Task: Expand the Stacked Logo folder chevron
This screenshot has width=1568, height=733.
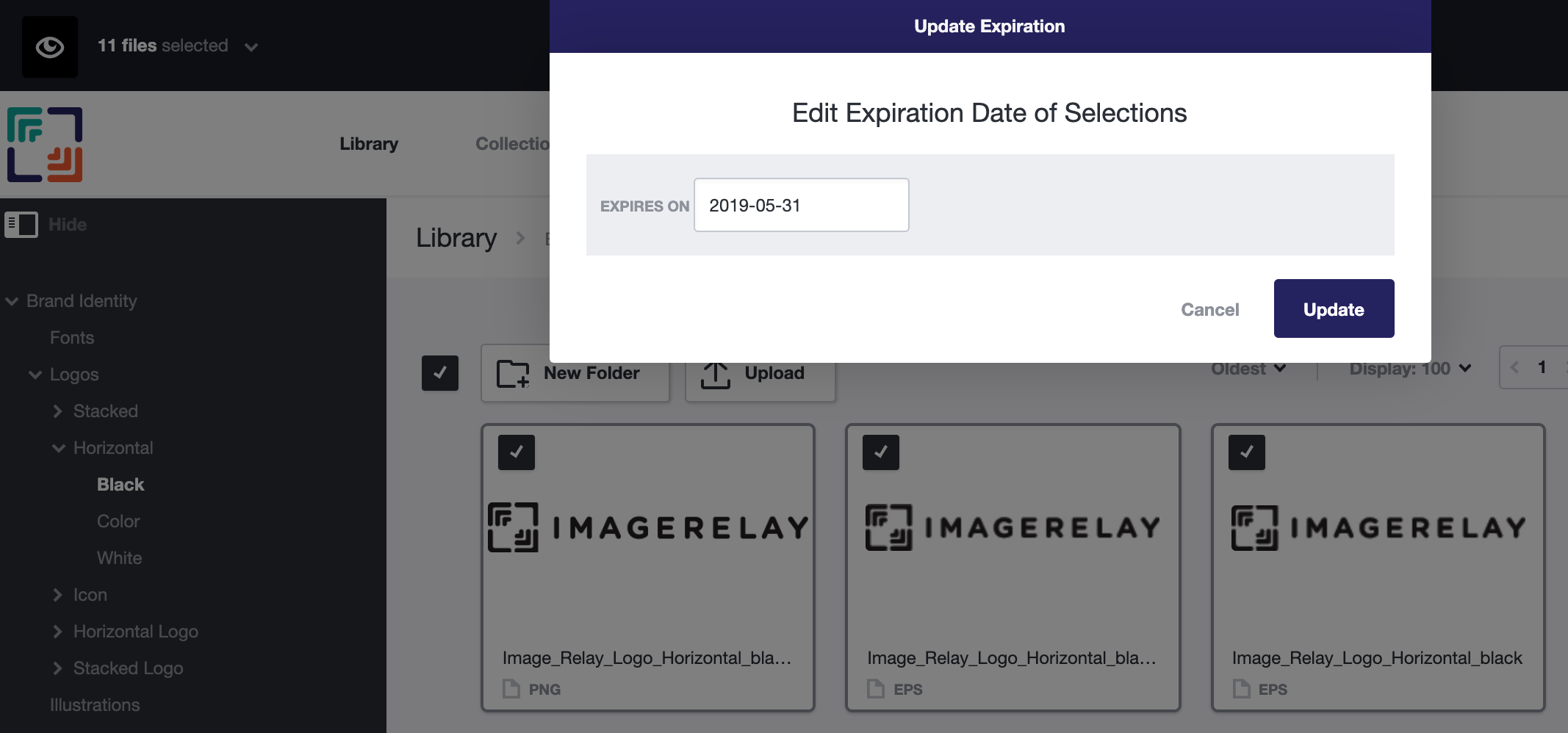Action: click(x=58, y=668)
